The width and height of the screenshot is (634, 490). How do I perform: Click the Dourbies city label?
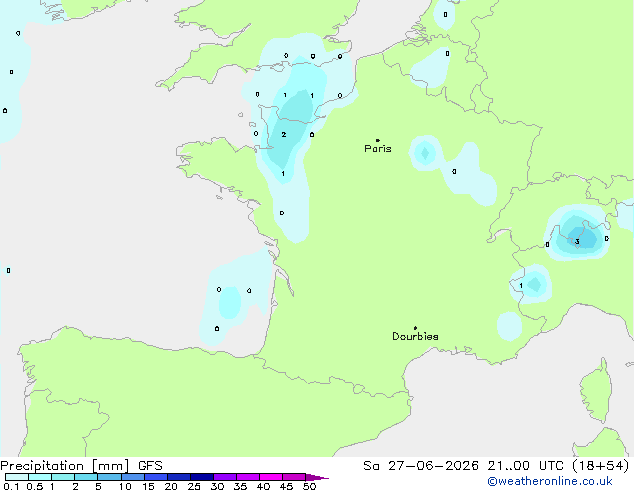415,336
